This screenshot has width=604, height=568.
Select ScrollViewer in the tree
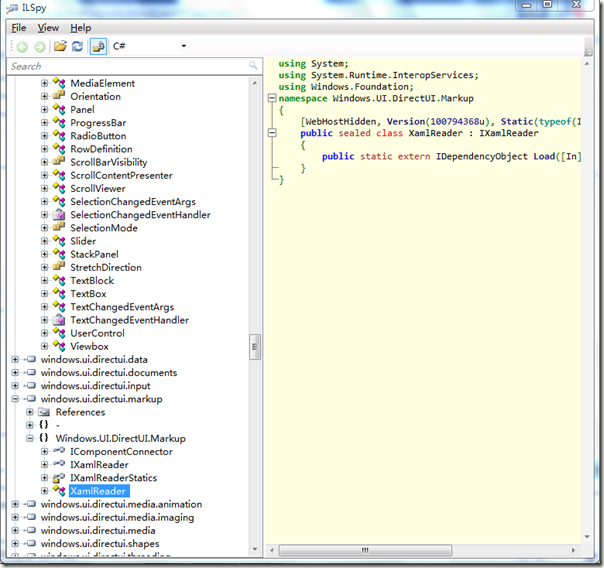(x=98, y=188)
